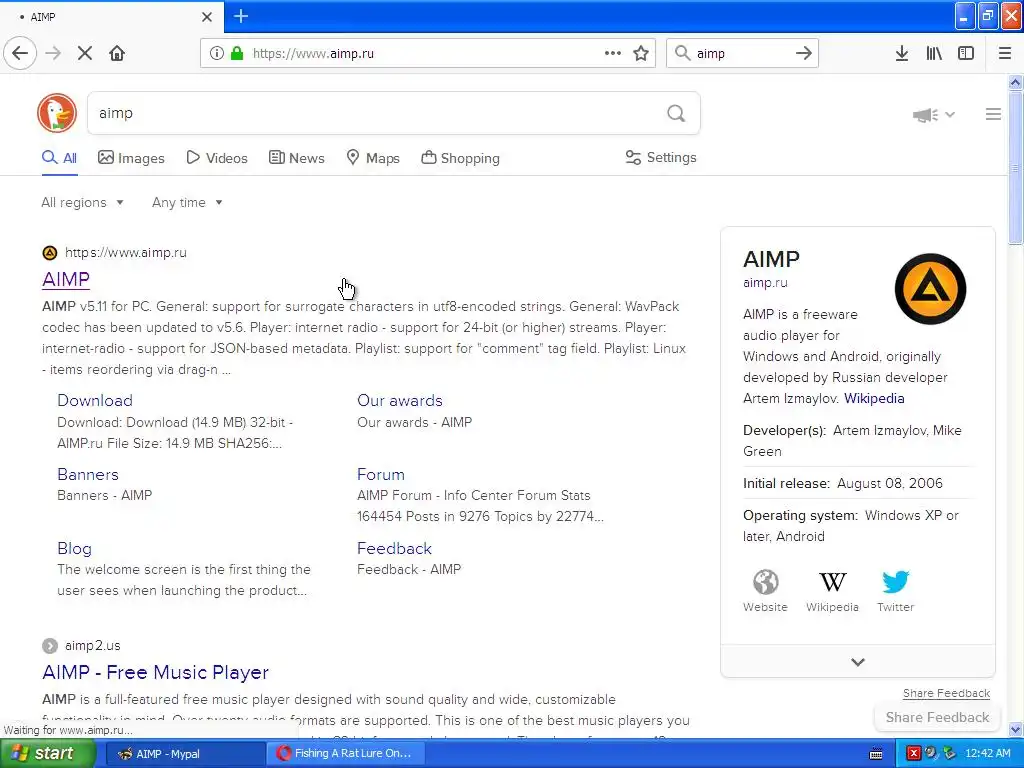1024x768 pixels.
Task: Open the Forum sitelink
Action: coord(381,474)
